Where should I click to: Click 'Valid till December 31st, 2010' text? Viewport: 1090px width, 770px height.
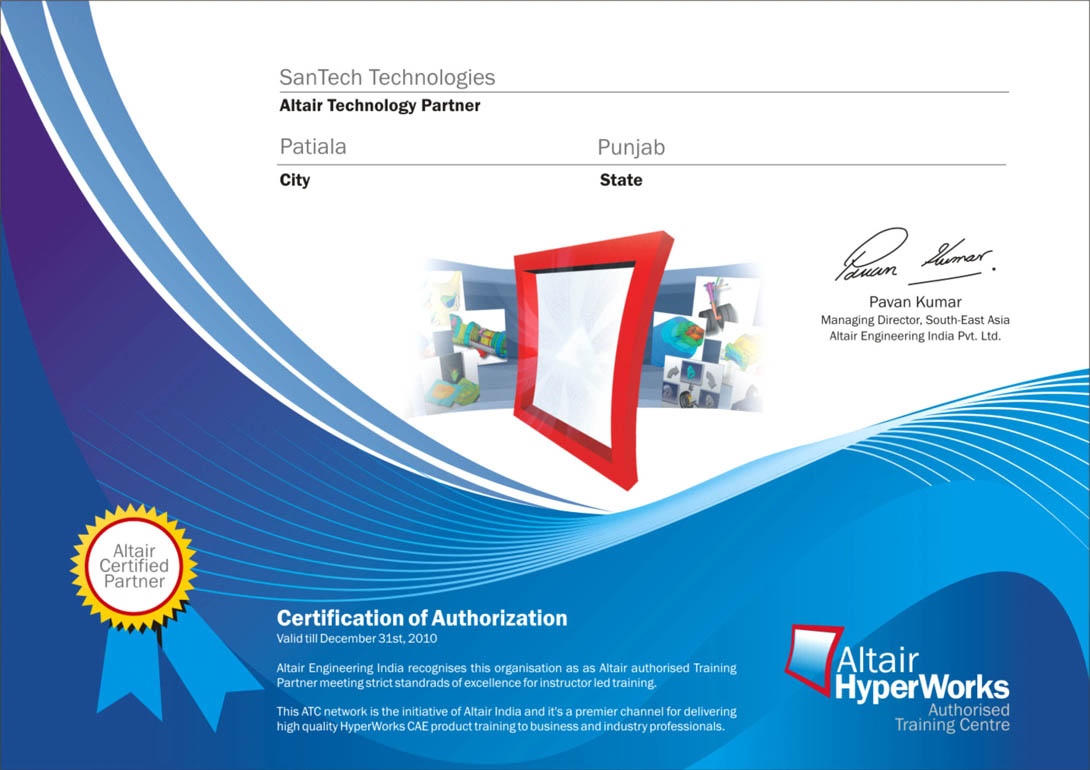(357, 638)
